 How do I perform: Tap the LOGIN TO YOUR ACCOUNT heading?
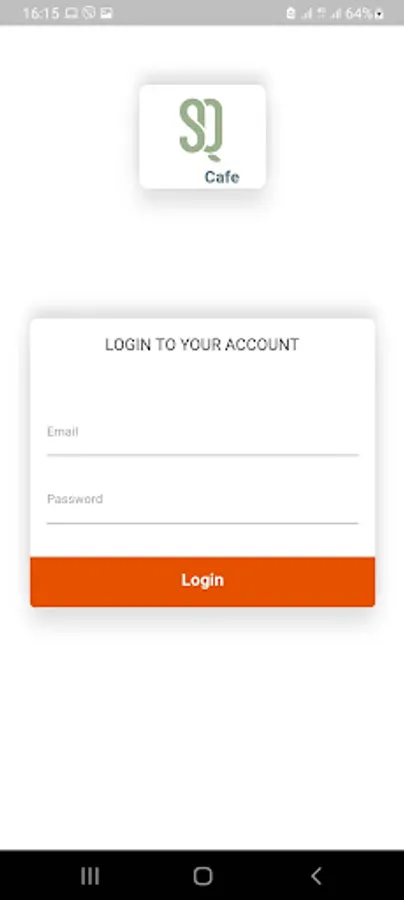tap(202, 344)
